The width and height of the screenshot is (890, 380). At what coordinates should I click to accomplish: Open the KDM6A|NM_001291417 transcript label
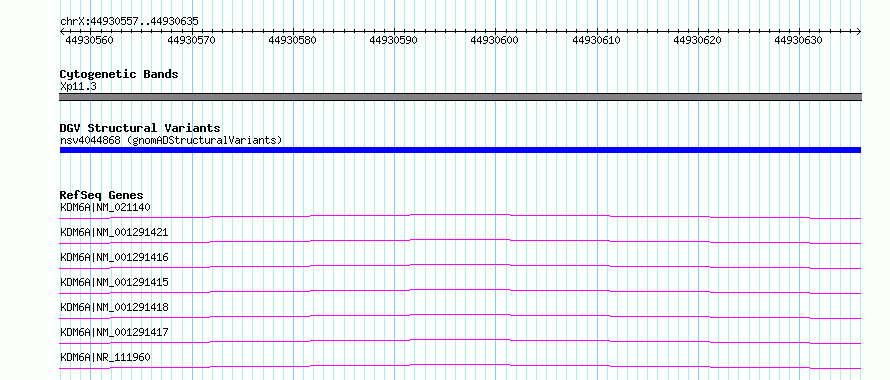point(114,332)
